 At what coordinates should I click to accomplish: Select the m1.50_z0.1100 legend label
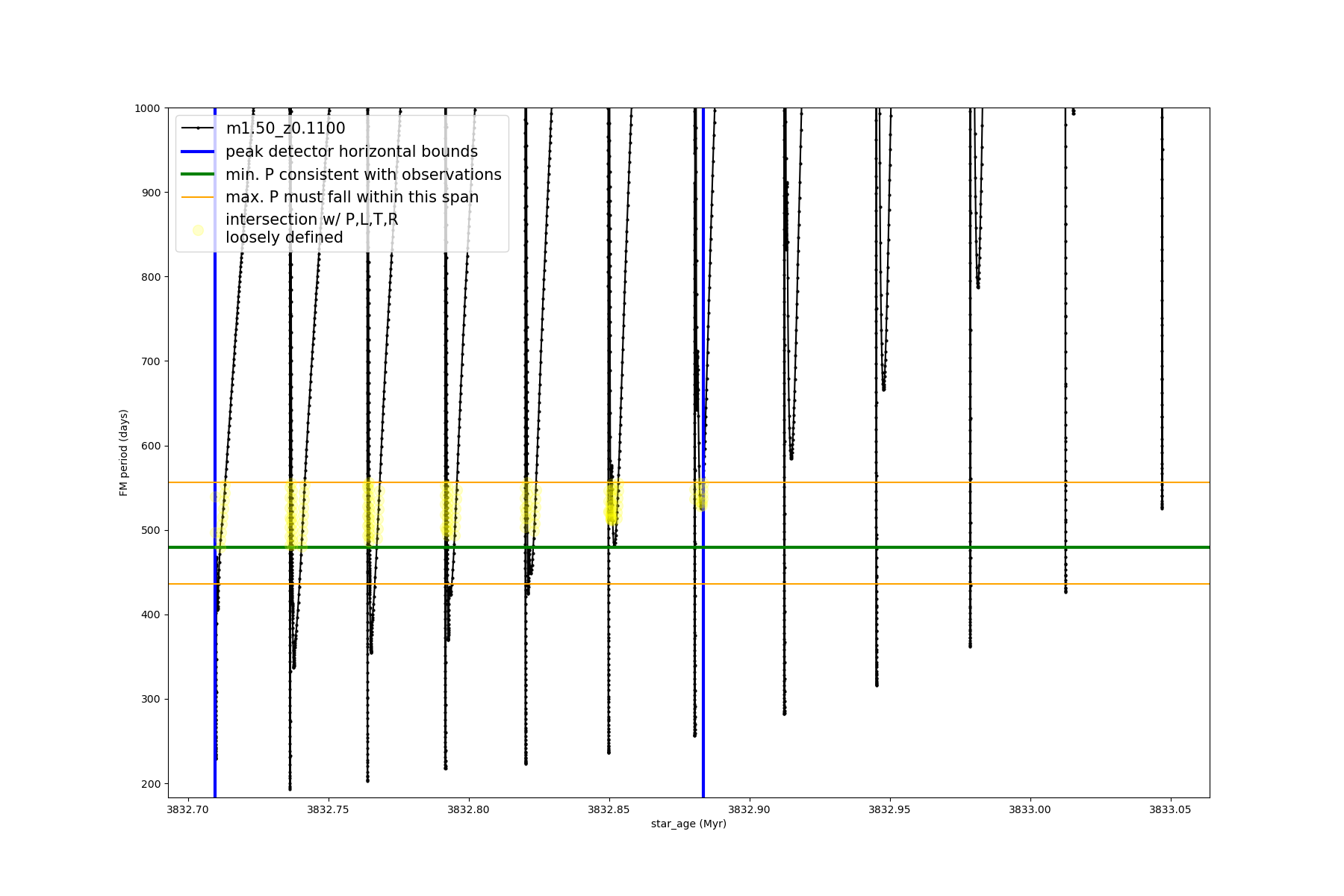285,128
